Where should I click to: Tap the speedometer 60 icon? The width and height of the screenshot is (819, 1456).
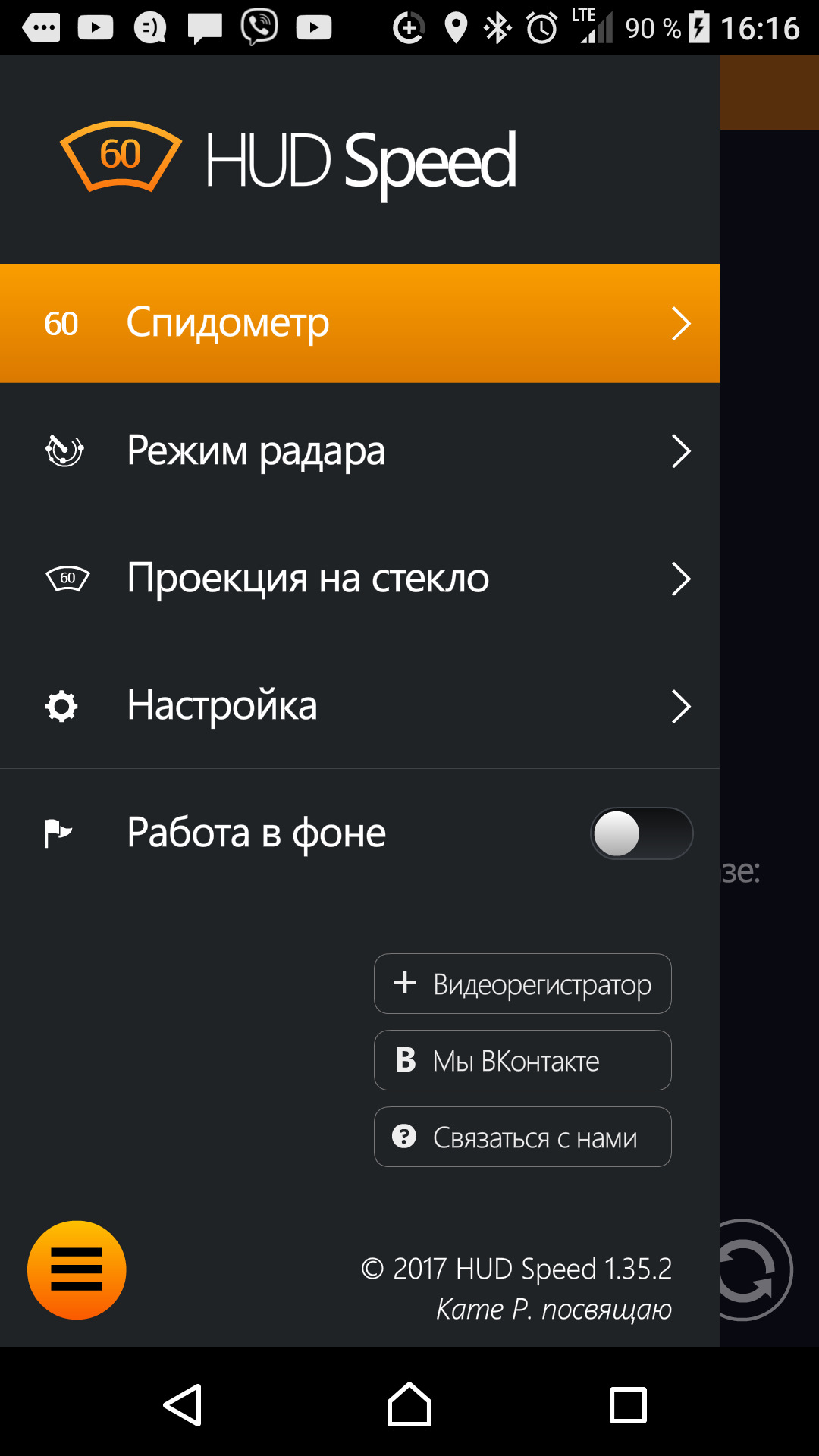(x=61, y=324)
